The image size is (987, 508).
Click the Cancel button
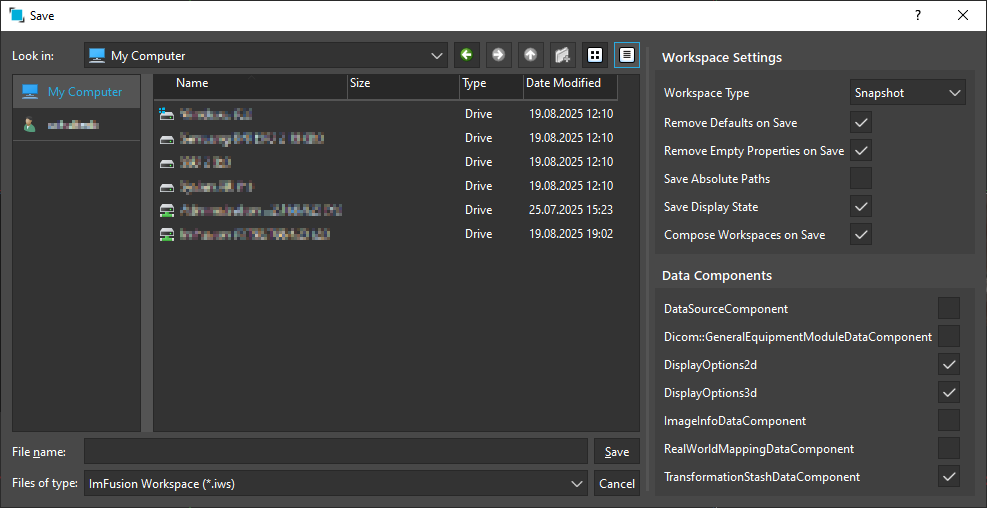[617, 483]
